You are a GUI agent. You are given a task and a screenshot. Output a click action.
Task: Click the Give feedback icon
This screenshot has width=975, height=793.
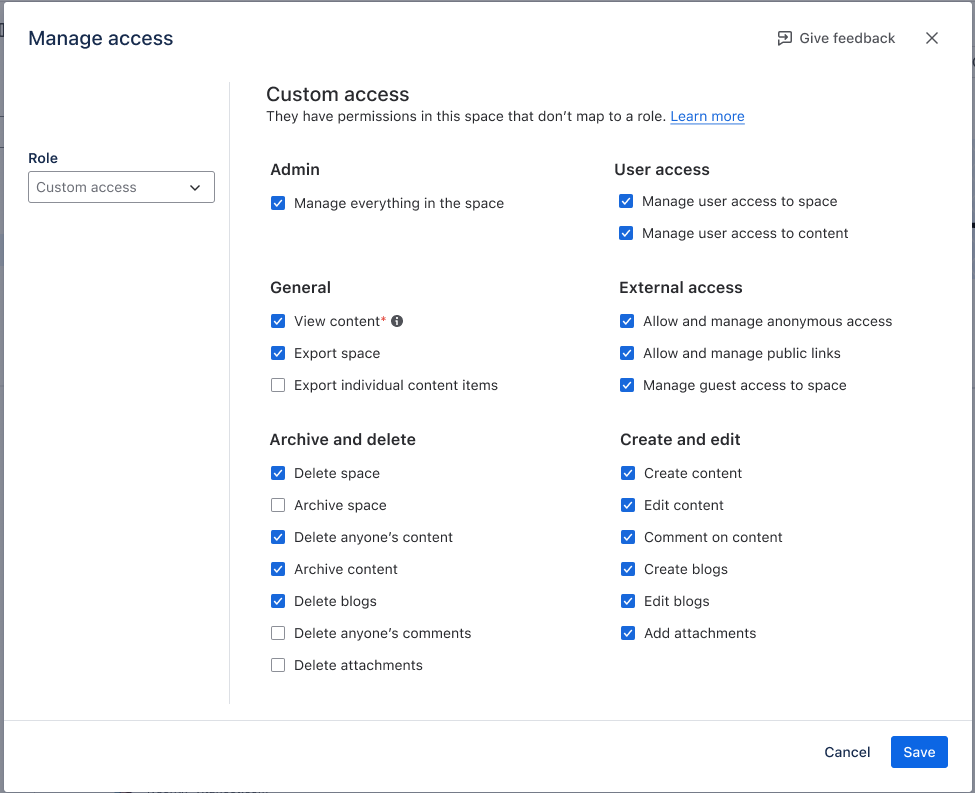784,38
